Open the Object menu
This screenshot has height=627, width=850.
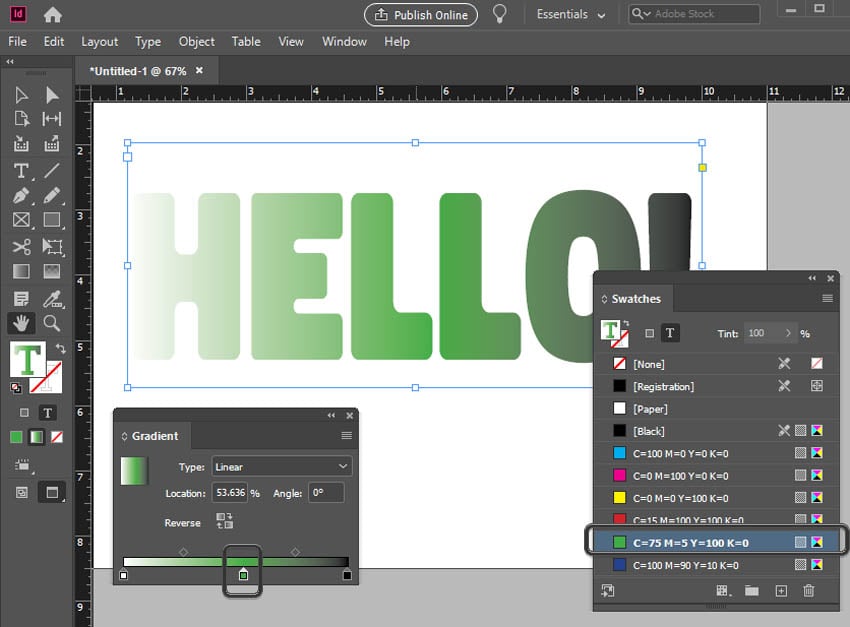pos(196,42)
